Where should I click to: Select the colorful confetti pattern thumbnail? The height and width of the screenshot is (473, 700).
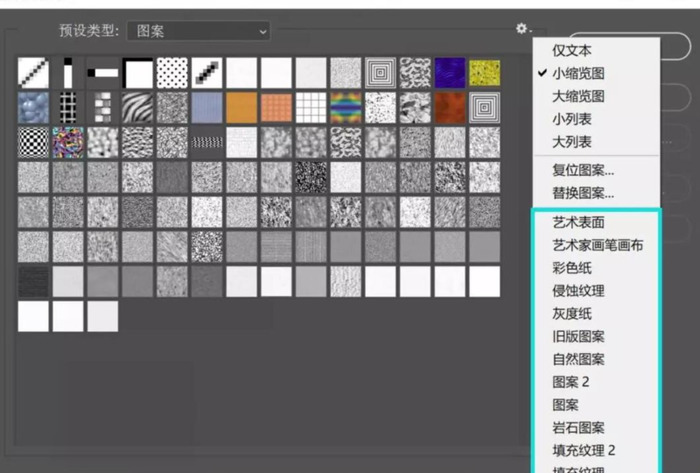click(68, 142)
